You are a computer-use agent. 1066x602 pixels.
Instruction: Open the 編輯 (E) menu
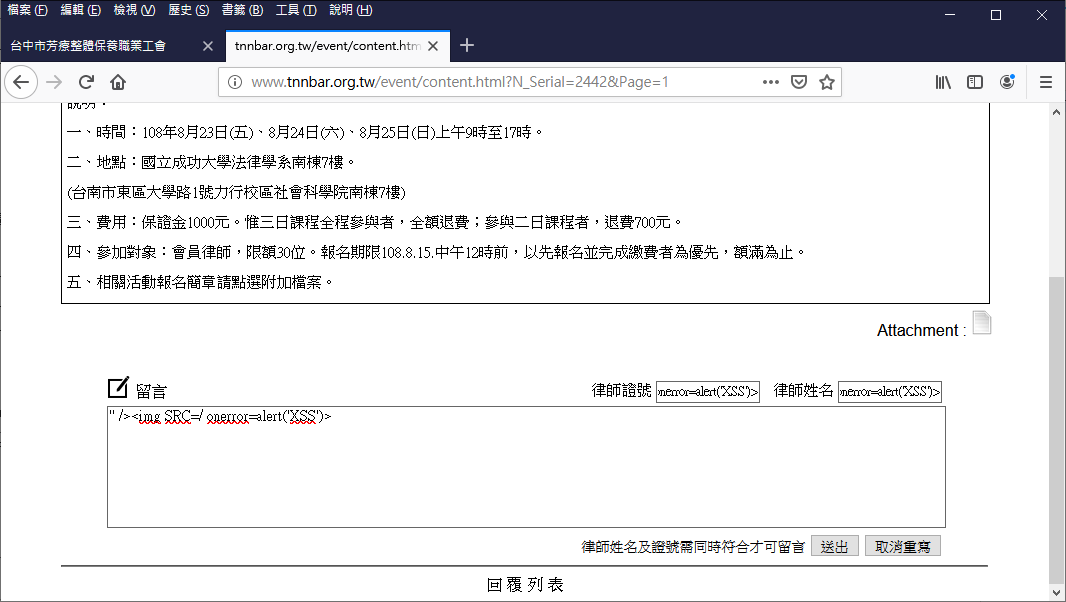coord(80,10)
